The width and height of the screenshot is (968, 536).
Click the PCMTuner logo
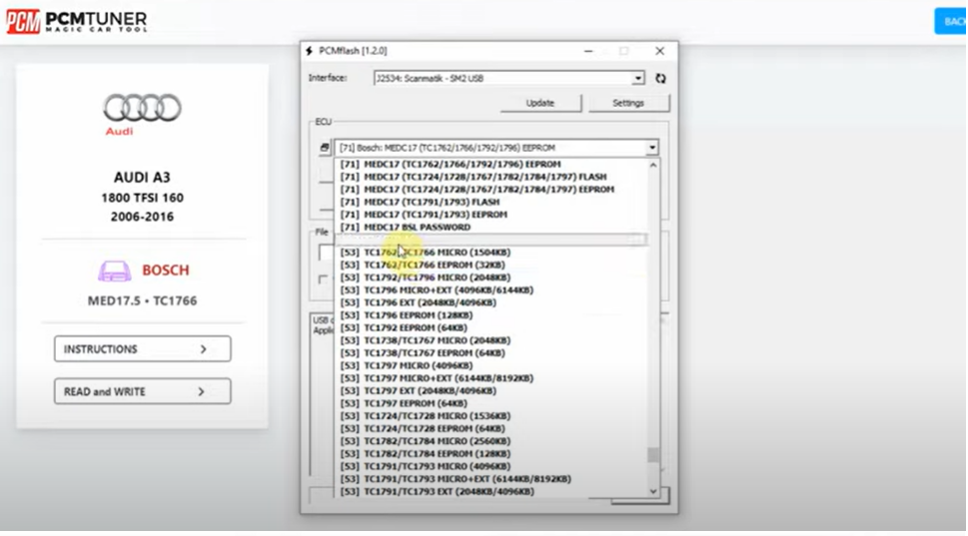[77, 21]
